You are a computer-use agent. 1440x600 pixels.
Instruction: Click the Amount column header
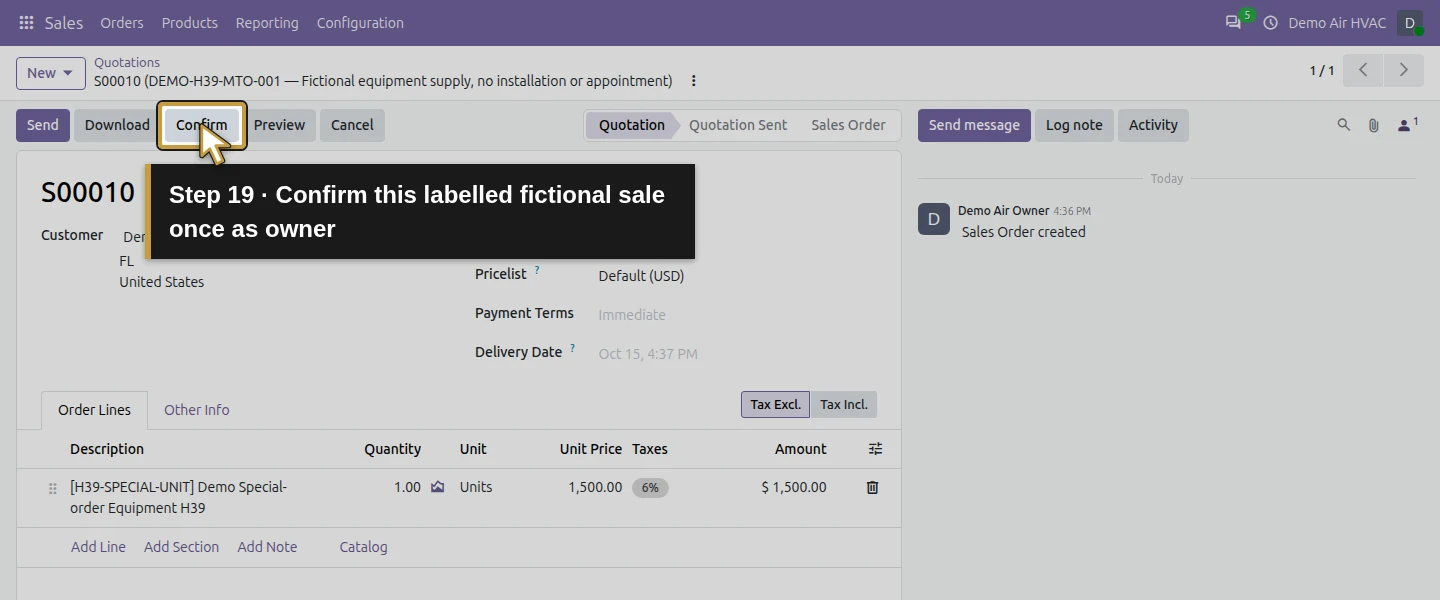tap(801, 449)
